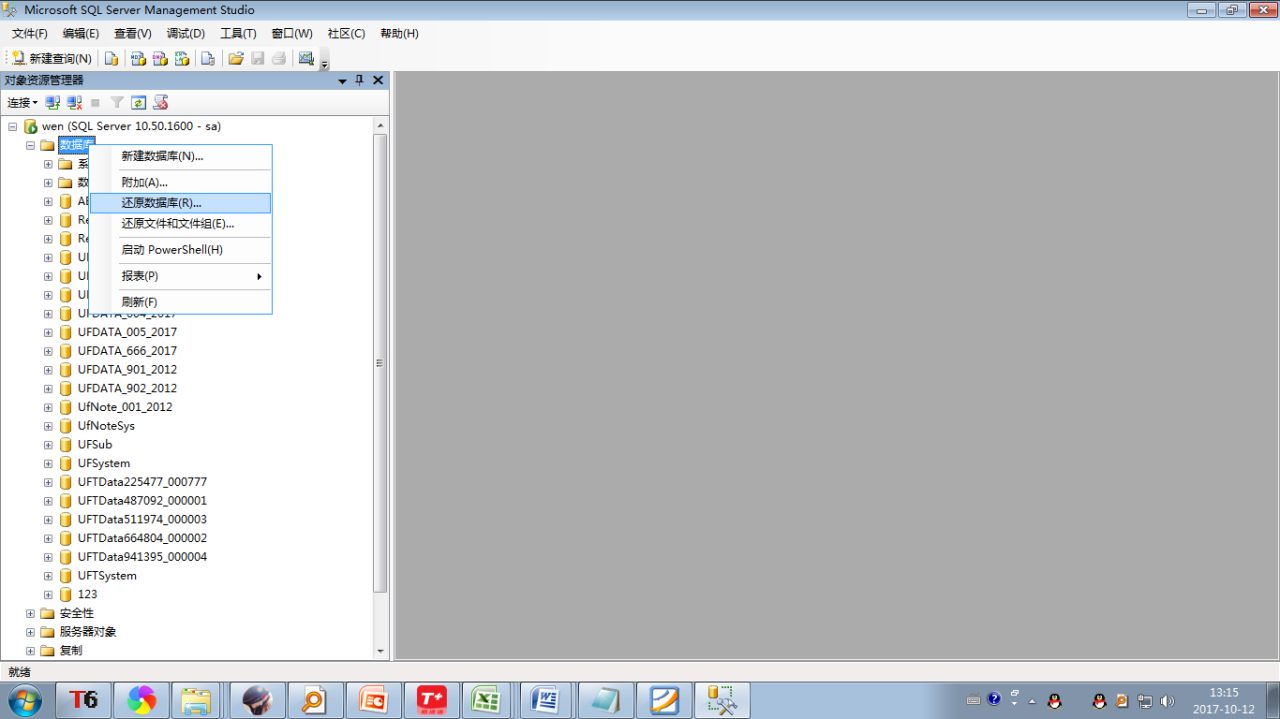Screen dimensions: 1280x719
Task: Expand the 复制 folder
Action: (x=30, y=651)
